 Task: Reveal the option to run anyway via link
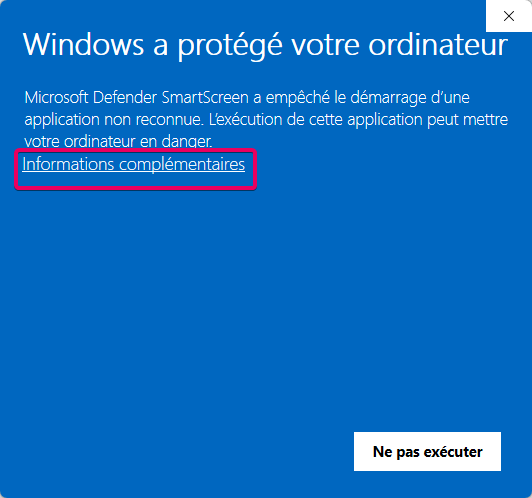click(x=133, y=164)
